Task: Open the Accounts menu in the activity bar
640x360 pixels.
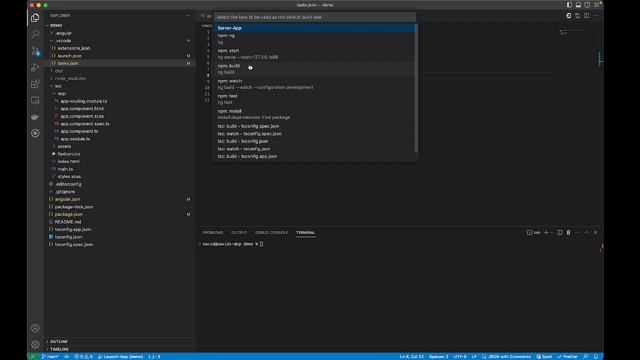Action: click(35, 328)
